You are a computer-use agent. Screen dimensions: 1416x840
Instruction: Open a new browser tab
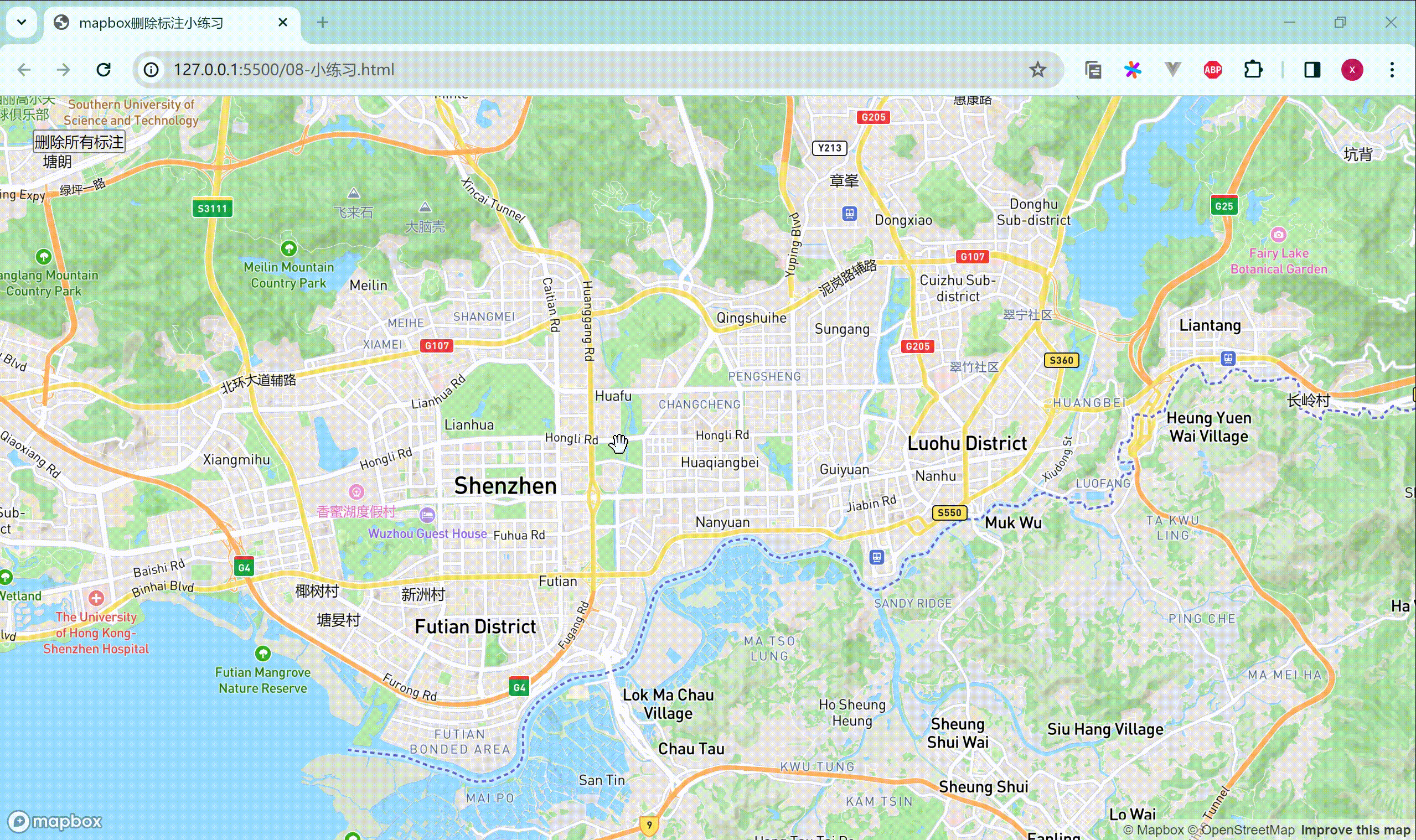322,23
